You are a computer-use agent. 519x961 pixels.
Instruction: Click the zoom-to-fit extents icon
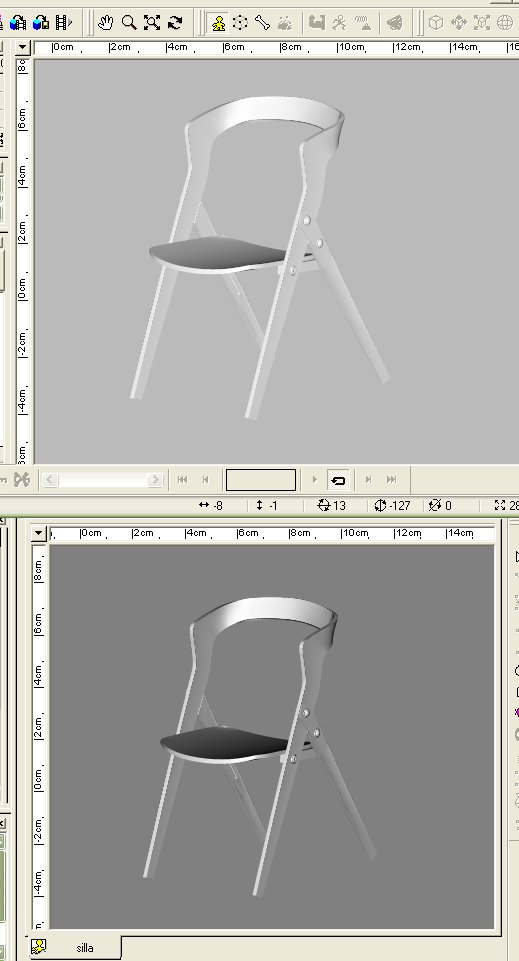pyautogui.click(x=152, y=23)
